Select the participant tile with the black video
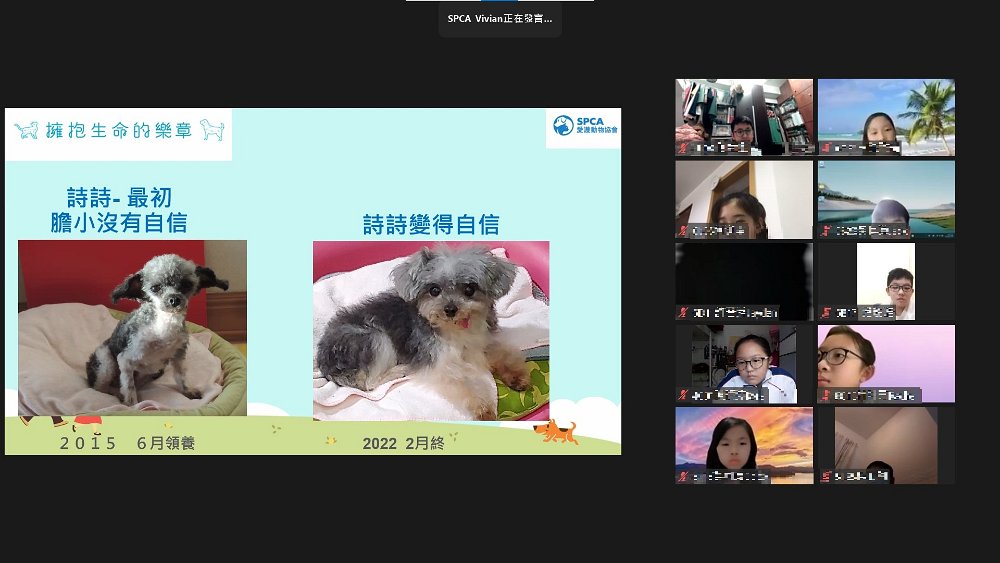Image resolution: width=1000 pixels, height=563 pixels. pos(743,280)
